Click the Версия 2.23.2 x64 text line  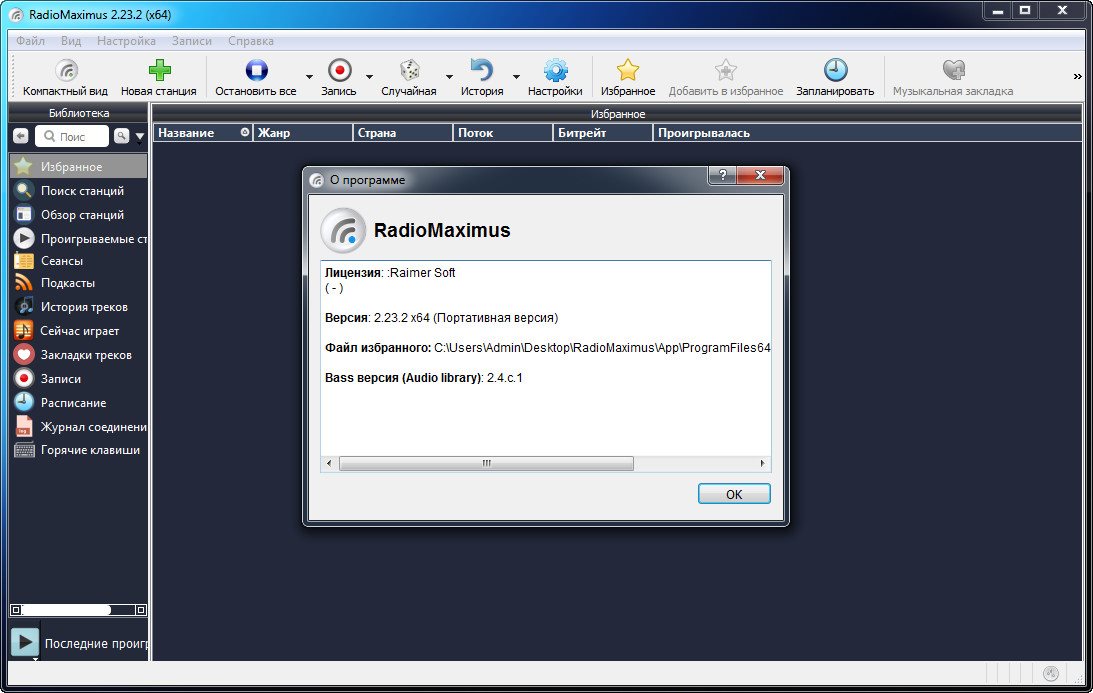tap(441, 317)
